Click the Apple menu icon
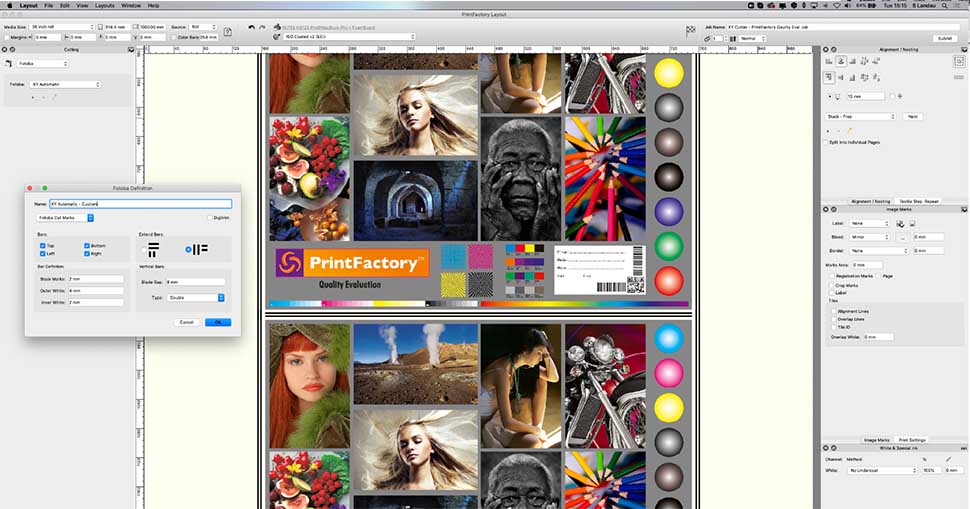970x509 pixels. tap(8, 5)
